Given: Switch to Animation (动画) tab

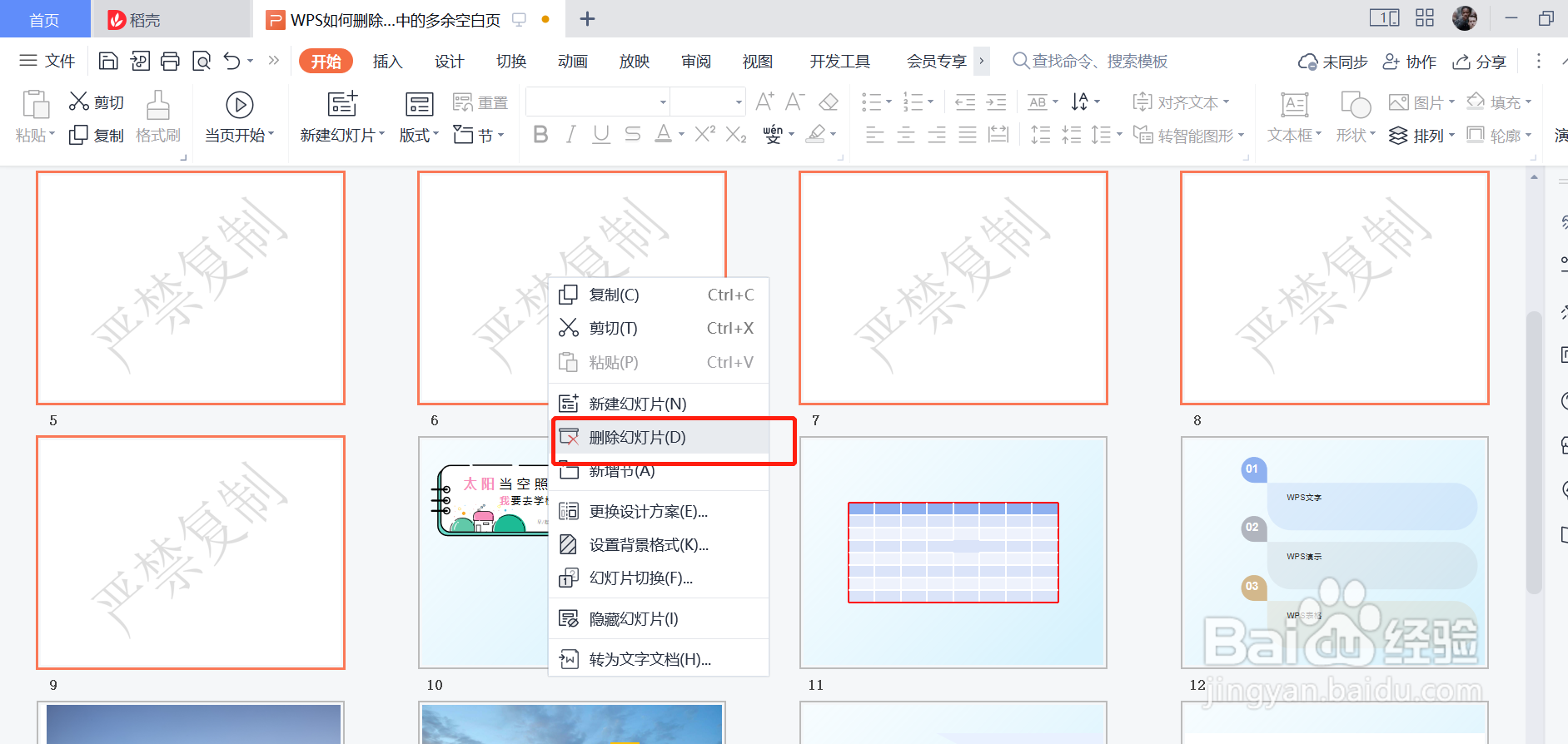Looking at the screenshot, I should click(572, 61).
